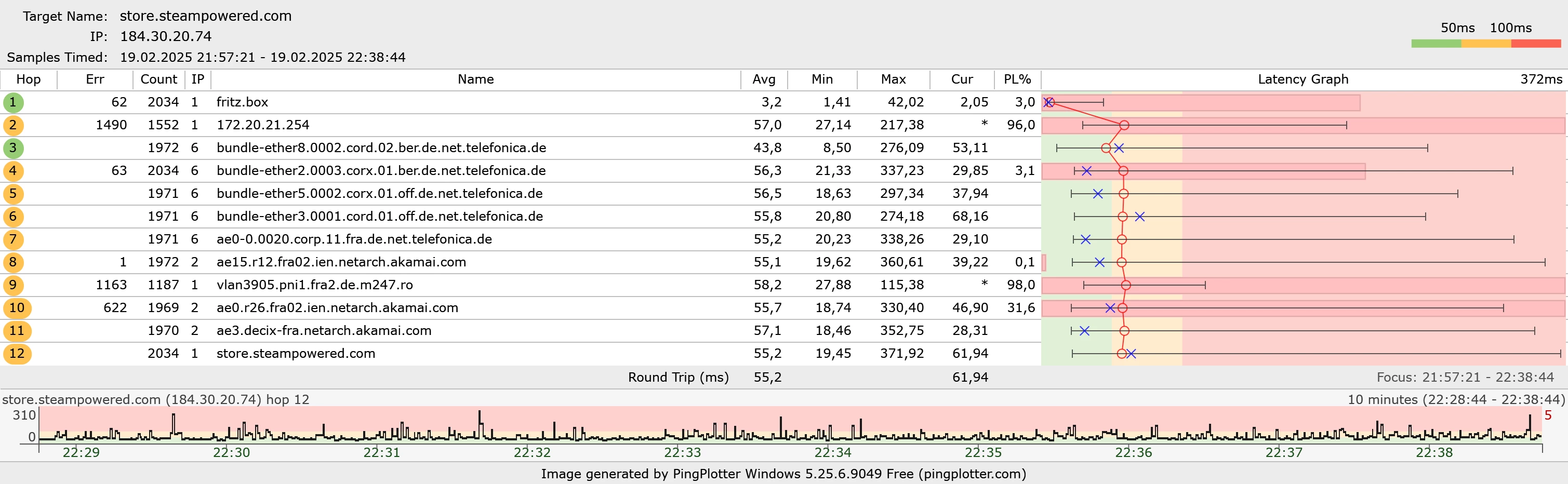Click the Min column header

point(822,79)
